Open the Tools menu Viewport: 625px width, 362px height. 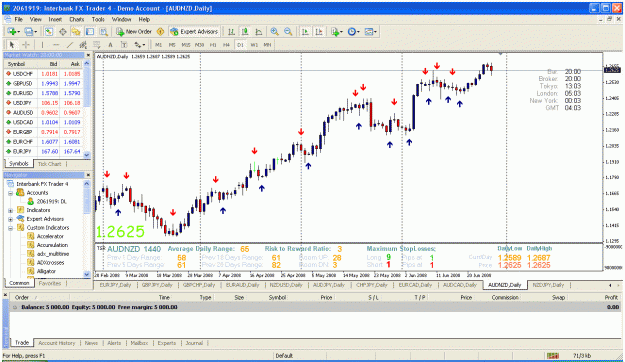tap(98, 19)
